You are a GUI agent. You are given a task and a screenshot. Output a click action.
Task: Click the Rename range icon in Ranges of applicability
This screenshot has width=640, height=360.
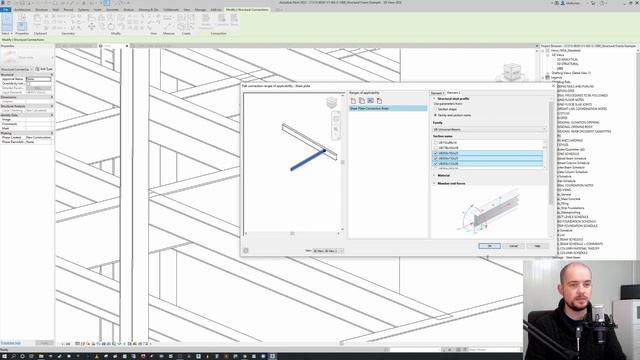371,101
